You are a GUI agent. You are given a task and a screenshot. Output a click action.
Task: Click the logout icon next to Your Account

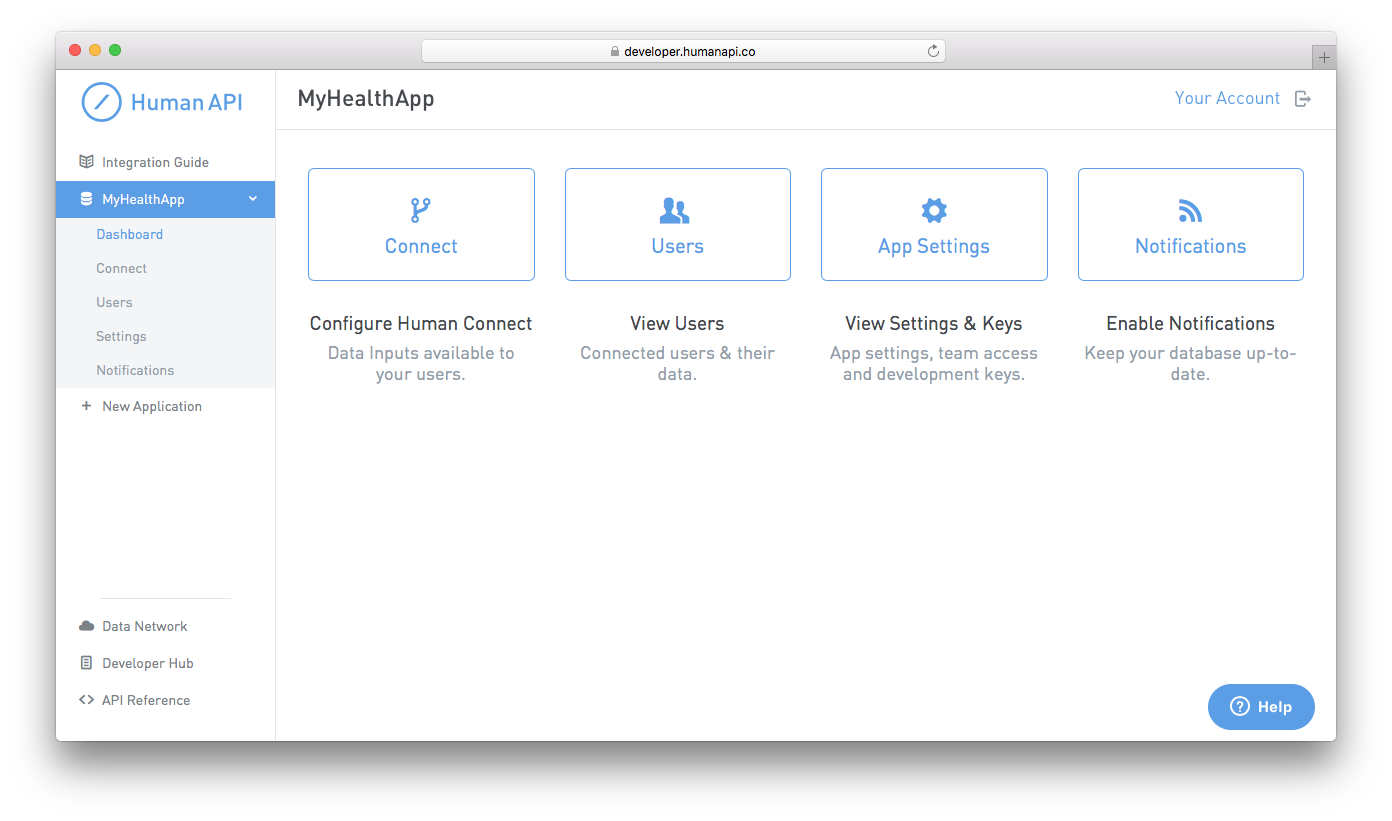click(1302, 98)
